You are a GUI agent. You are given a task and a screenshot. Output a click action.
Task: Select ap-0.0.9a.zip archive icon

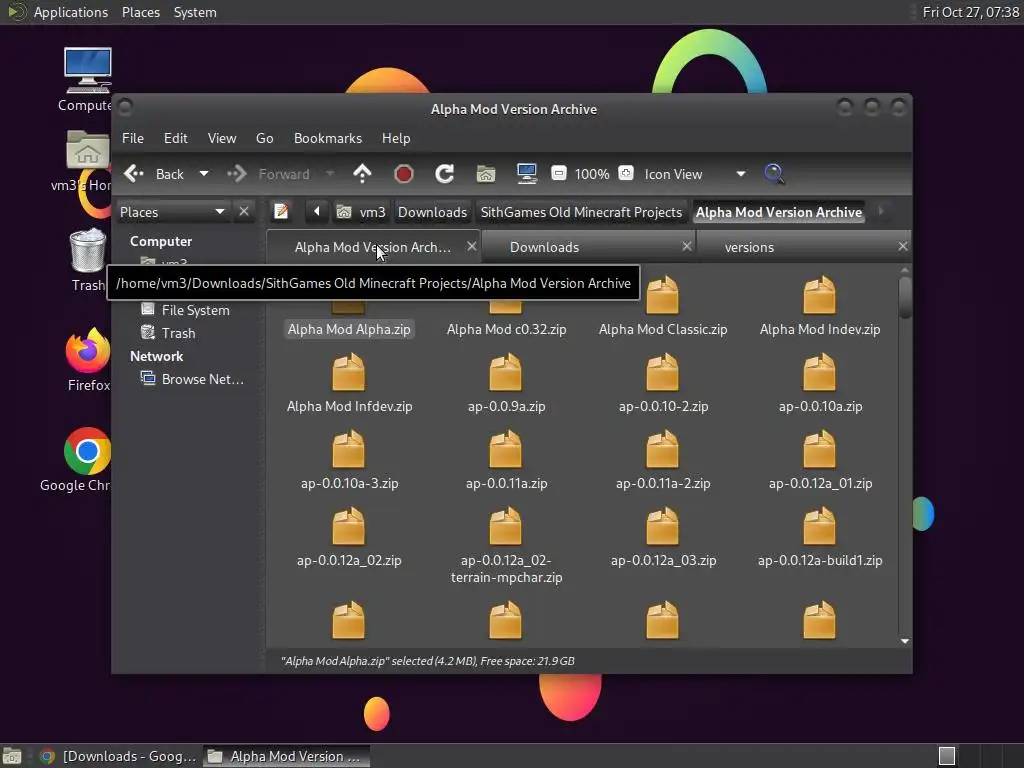pos(505,372)
